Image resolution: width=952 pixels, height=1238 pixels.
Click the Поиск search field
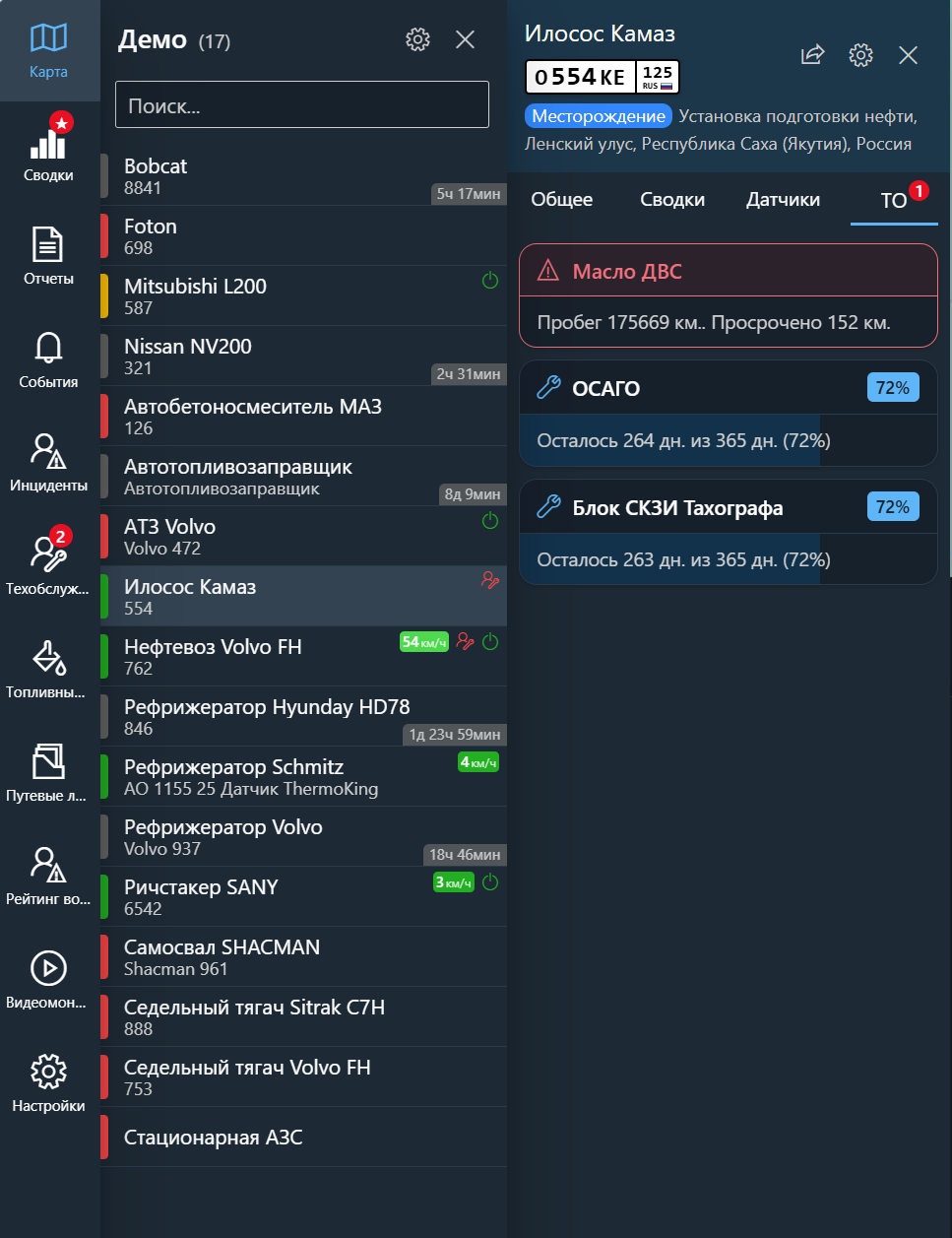coord(302,105)
